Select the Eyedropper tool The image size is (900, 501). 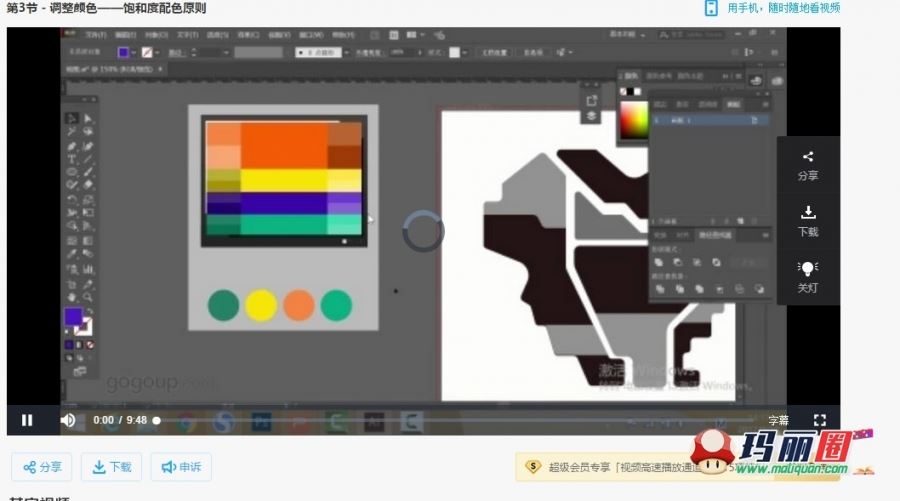click(72, 254)
